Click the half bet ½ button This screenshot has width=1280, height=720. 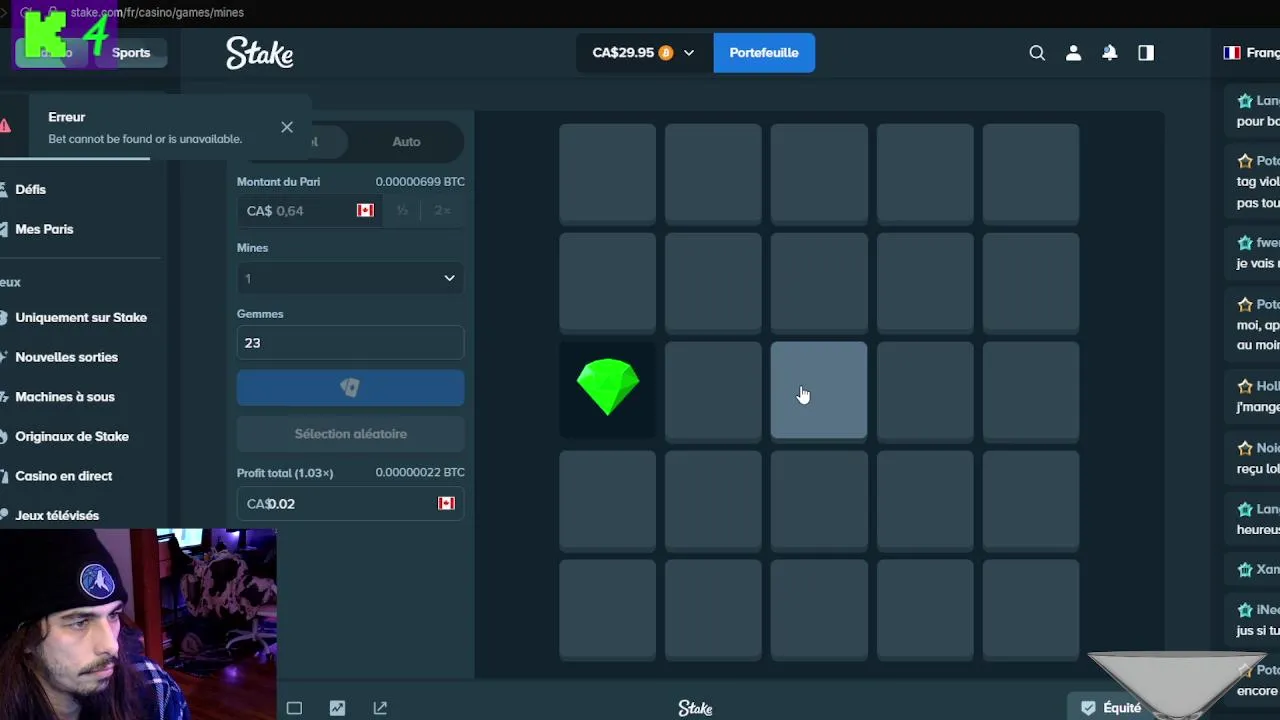[x=402, y=210]
